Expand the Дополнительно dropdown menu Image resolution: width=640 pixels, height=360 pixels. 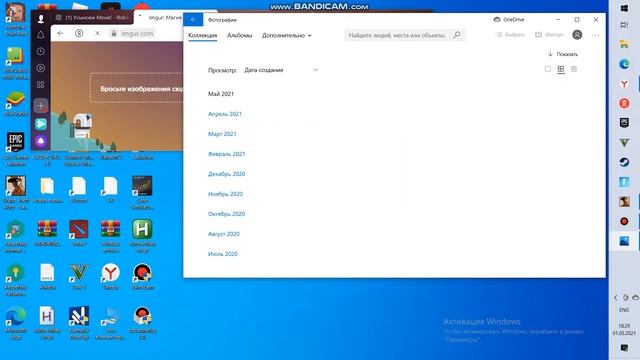point(287,36)
